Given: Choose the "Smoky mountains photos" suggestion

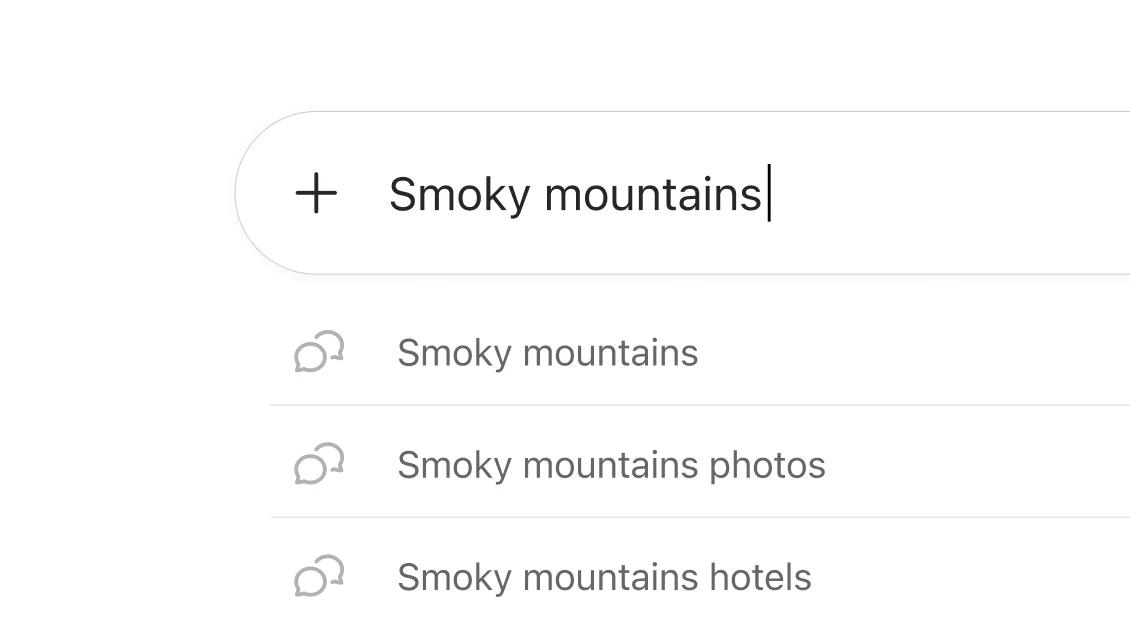Looking at the screenshot, I should (611, 465).
